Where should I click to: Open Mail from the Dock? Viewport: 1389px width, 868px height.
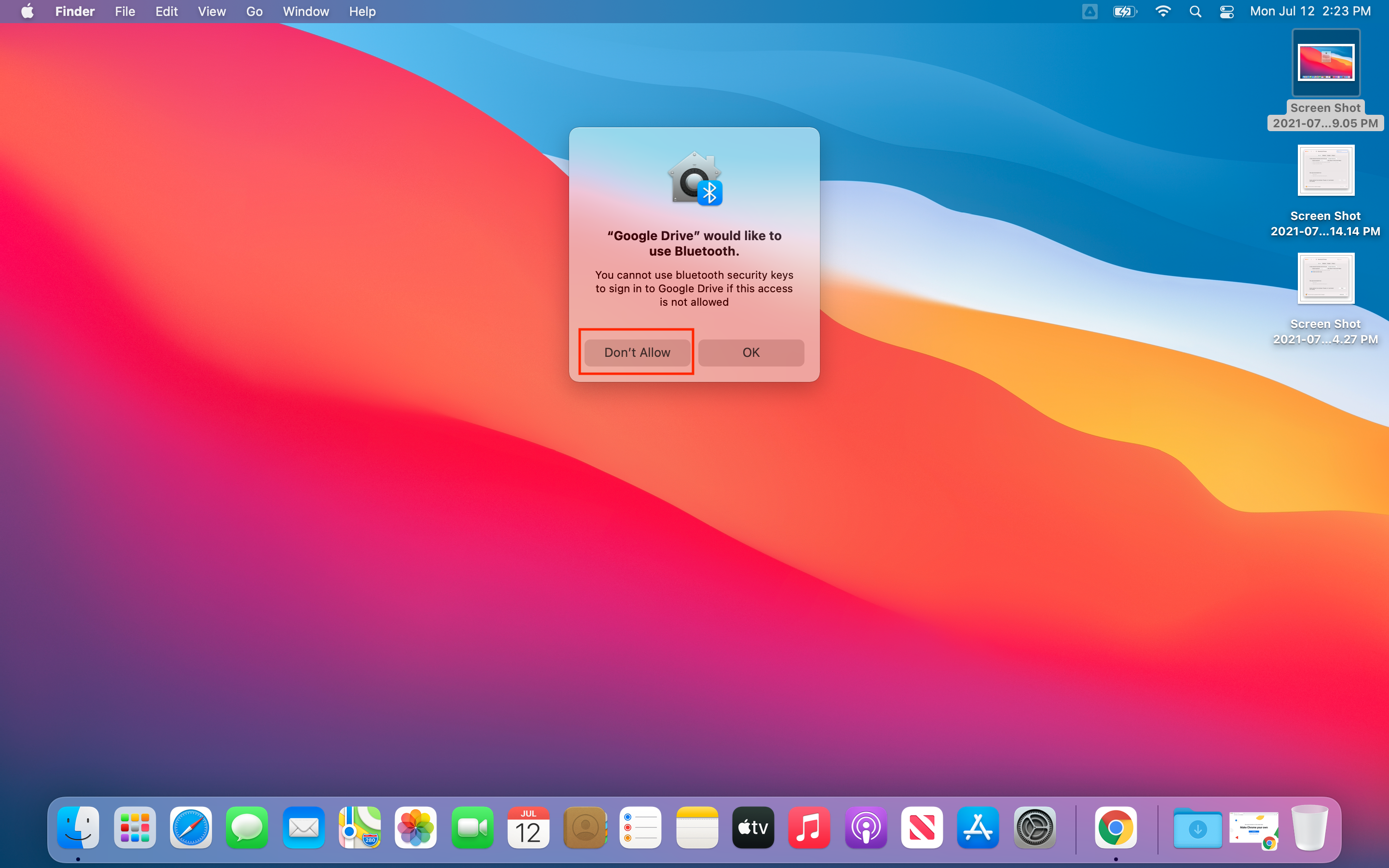click(304, 828)
